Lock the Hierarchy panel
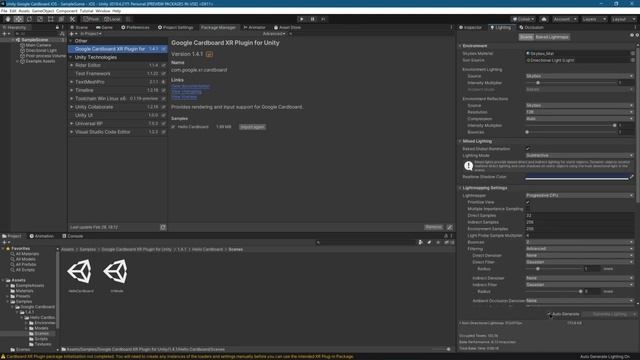This screenshot has width=640, height=360. [57, 27]
